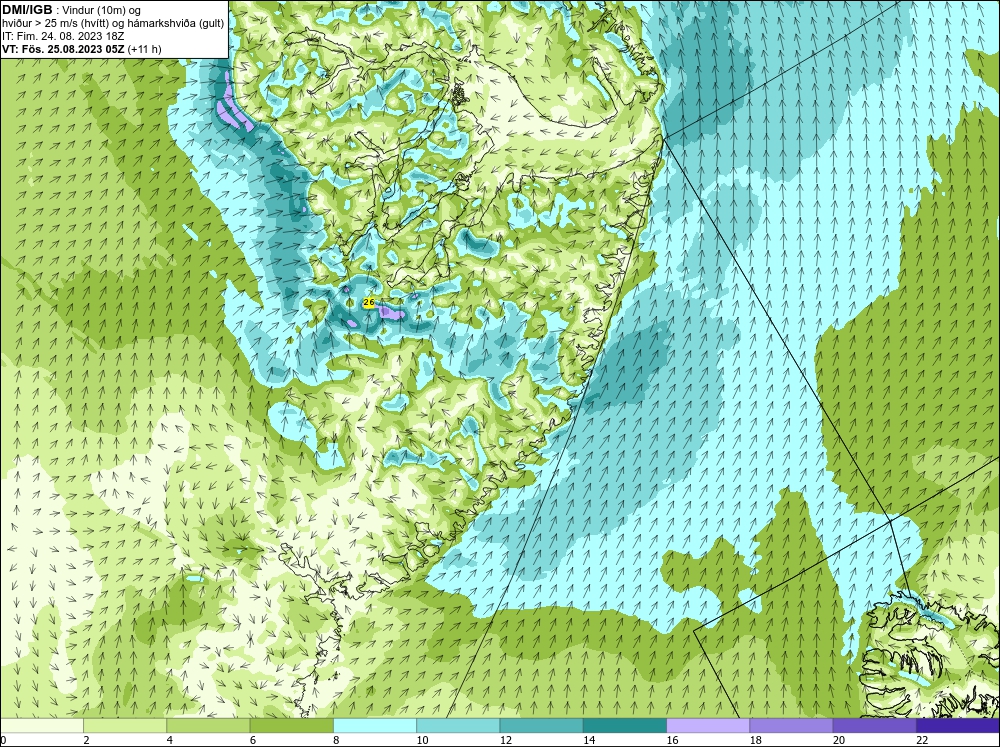The height and width of the screenshot is (747, 1000).
Task: Select the 16–18 m/s lavender swatch
Action: 708,726
